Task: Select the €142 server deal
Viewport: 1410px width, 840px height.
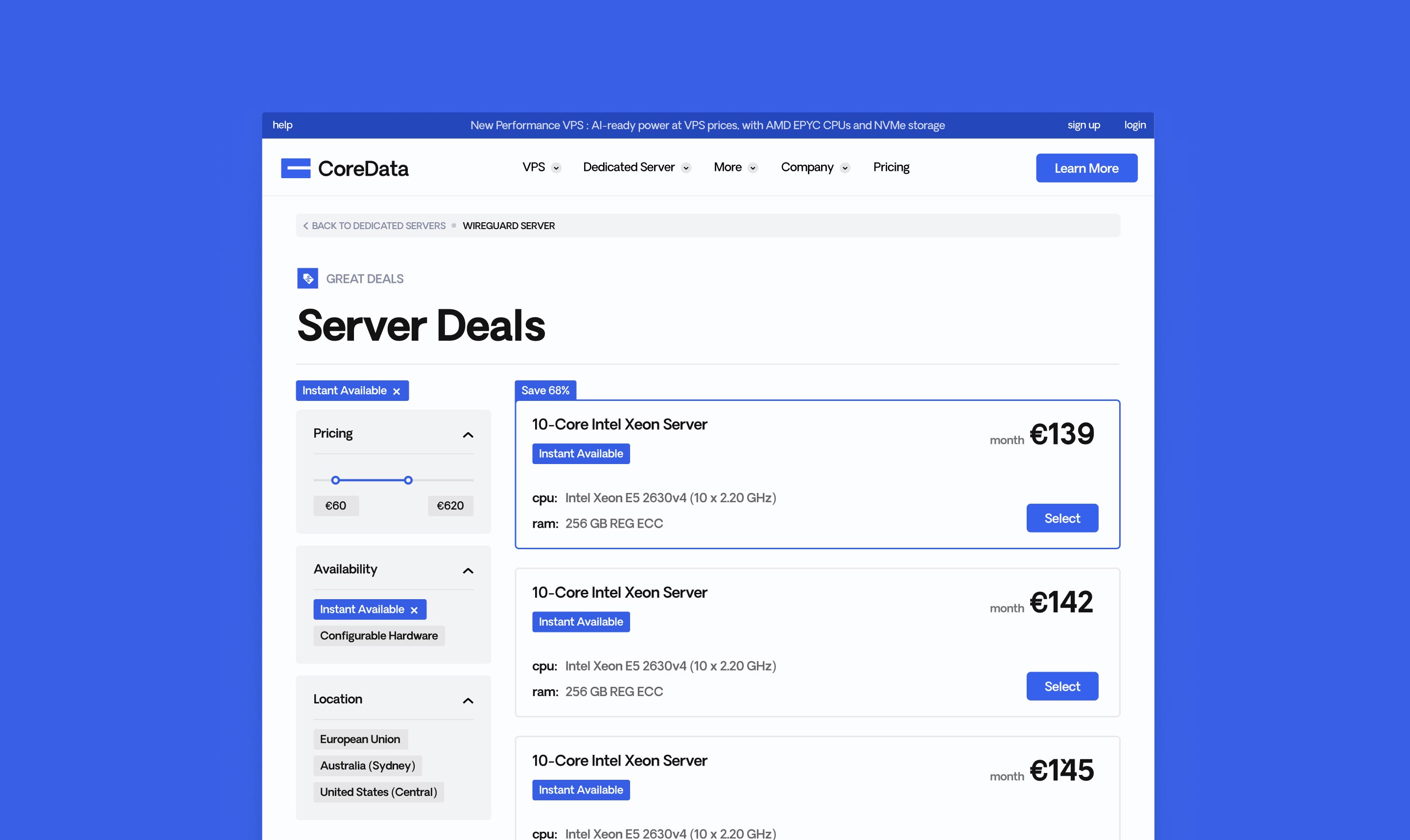Action: point(1062,686)
